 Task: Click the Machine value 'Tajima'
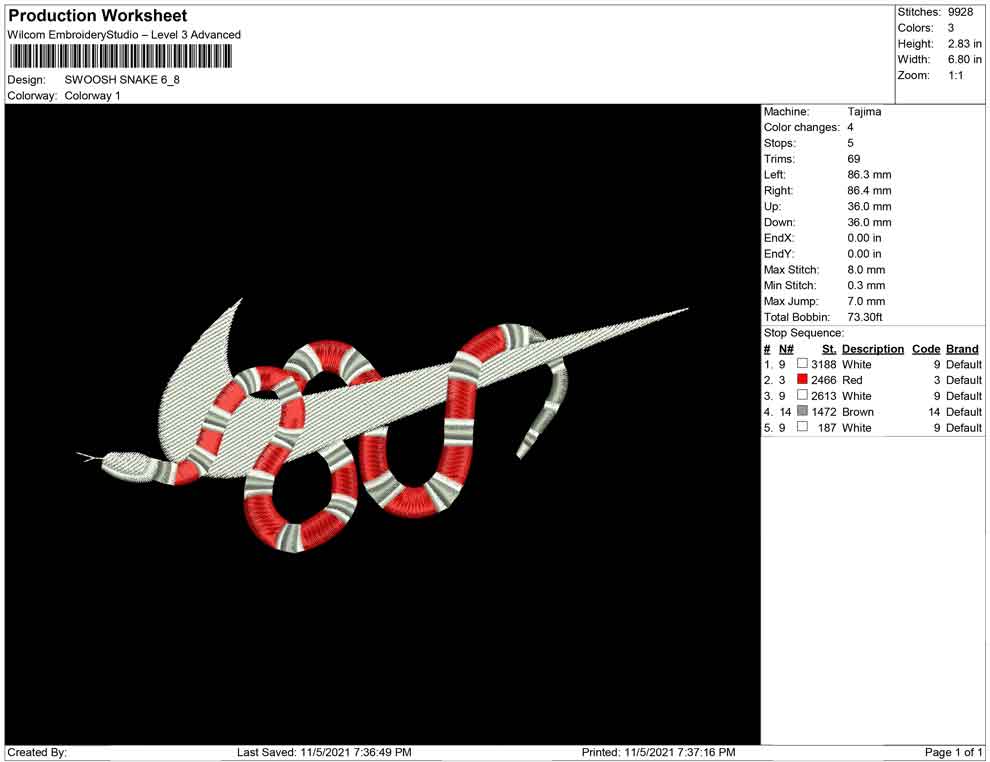pos(864,112)
